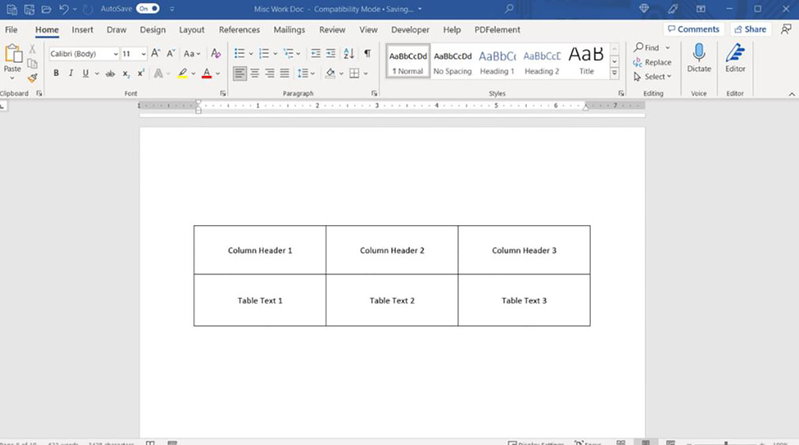The width and height of the screenshot is (799, 445).
Task: Expand the Styles gallery more arrow
Action: [x=615, y=73]
